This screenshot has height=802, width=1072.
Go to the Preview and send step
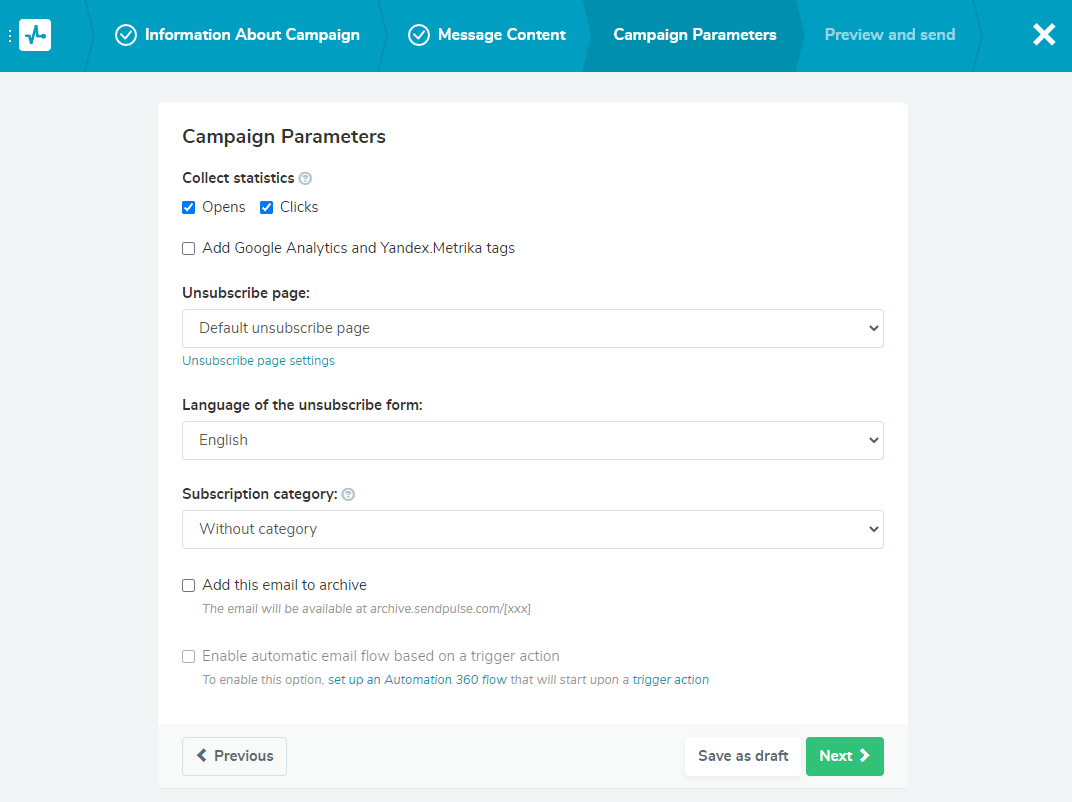pyautogui.click(x=889, y=35)
